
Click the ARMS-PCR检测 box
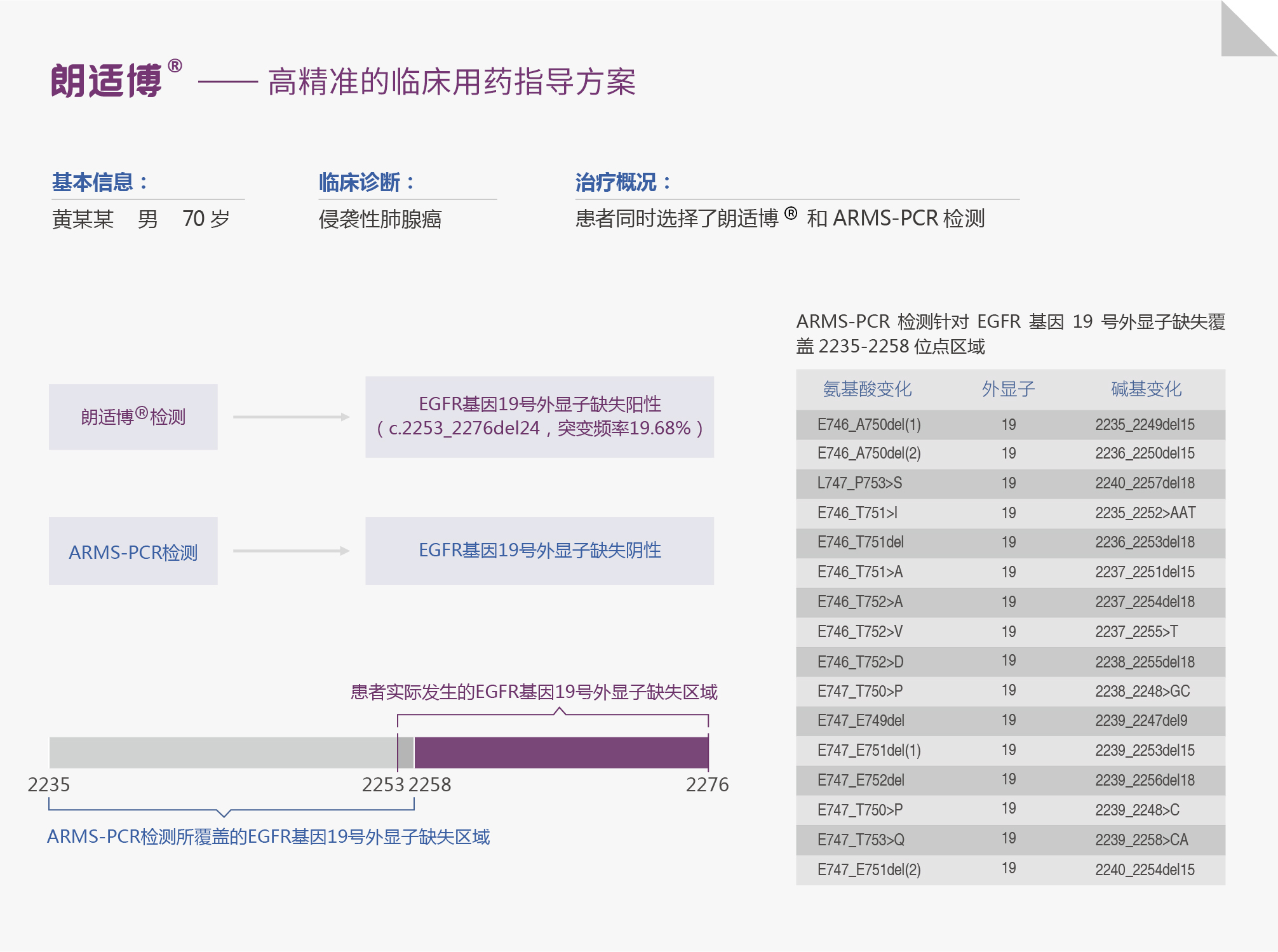click(x=133, y=551)
